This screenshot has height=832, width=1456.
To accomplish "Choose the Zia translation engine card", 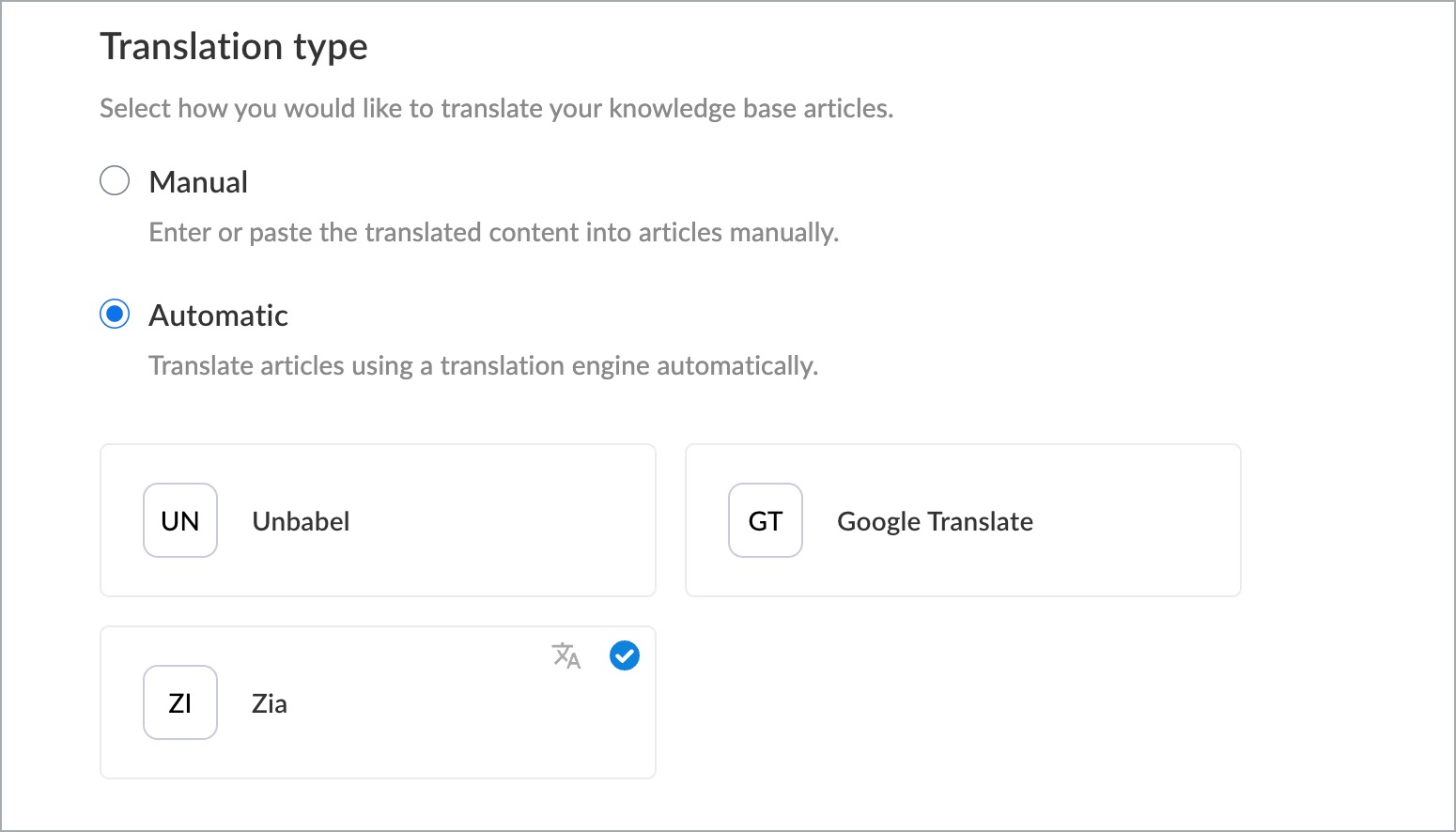I will (x=378, y=702).
